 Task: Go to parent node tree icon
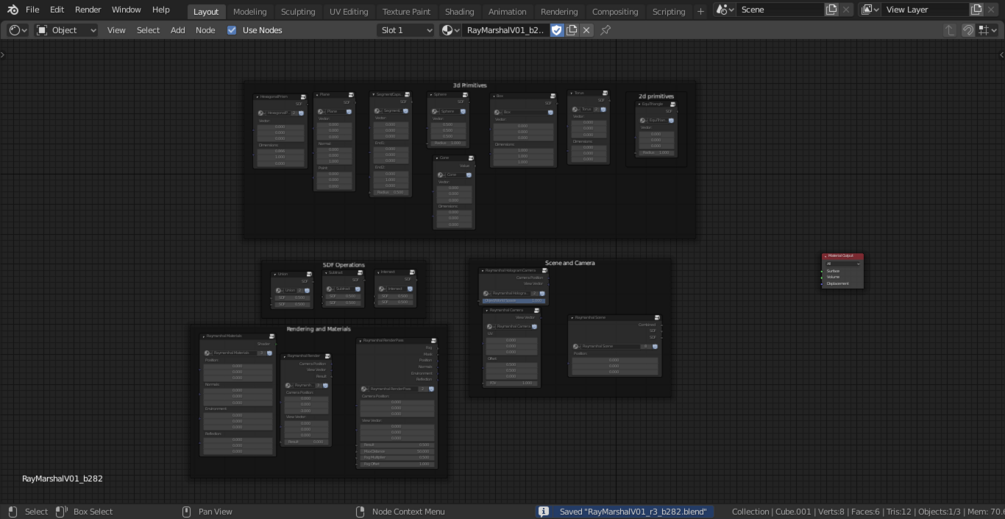point(950,30)
